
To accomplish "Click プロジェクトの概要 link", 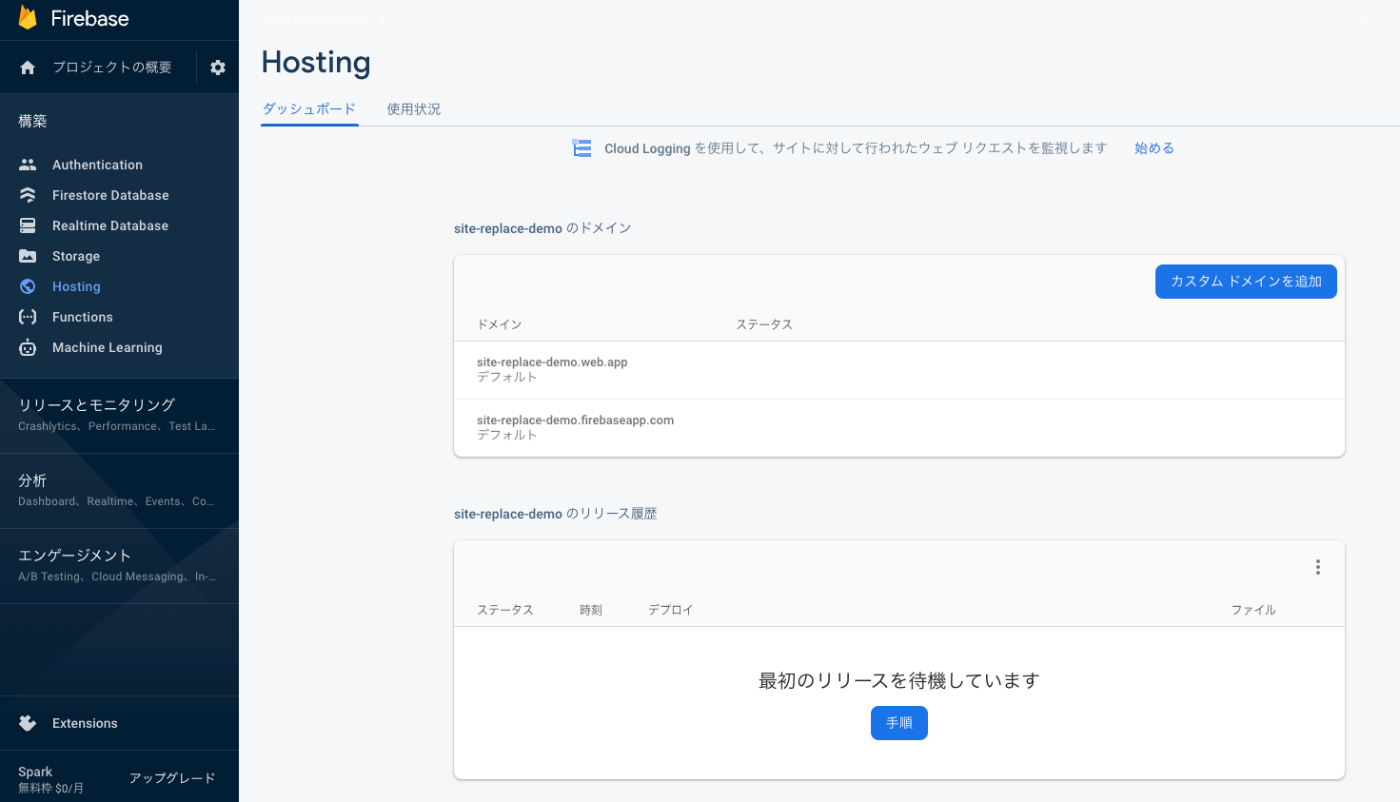I will pos(112,68).
